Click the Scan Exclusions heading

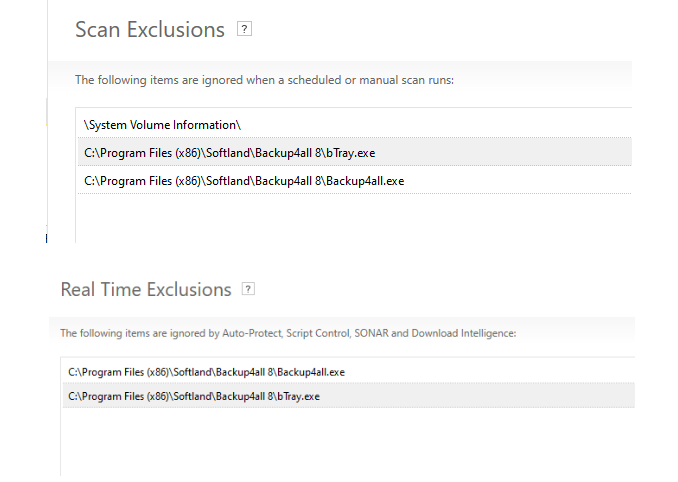coord(150,30)
